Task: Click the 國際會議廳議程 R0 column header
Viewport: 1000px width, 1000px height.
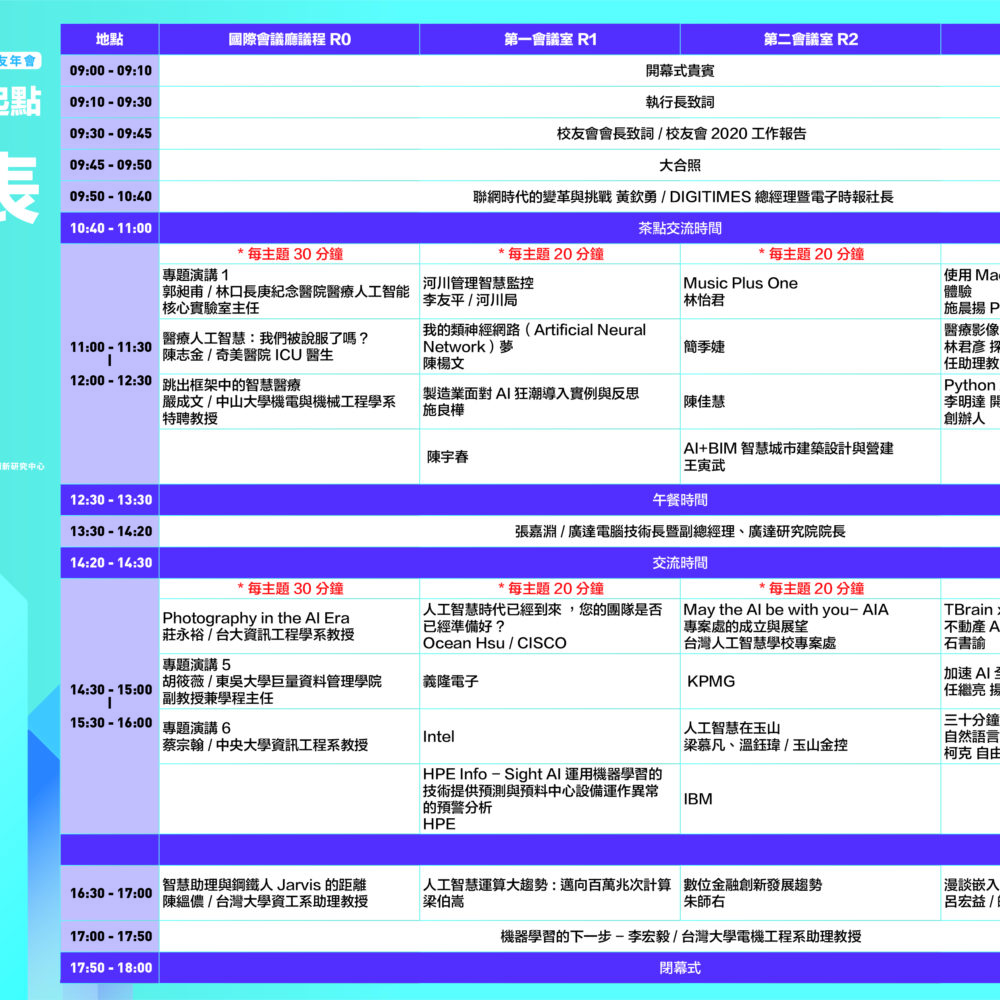Action: (x=289, y=40)
